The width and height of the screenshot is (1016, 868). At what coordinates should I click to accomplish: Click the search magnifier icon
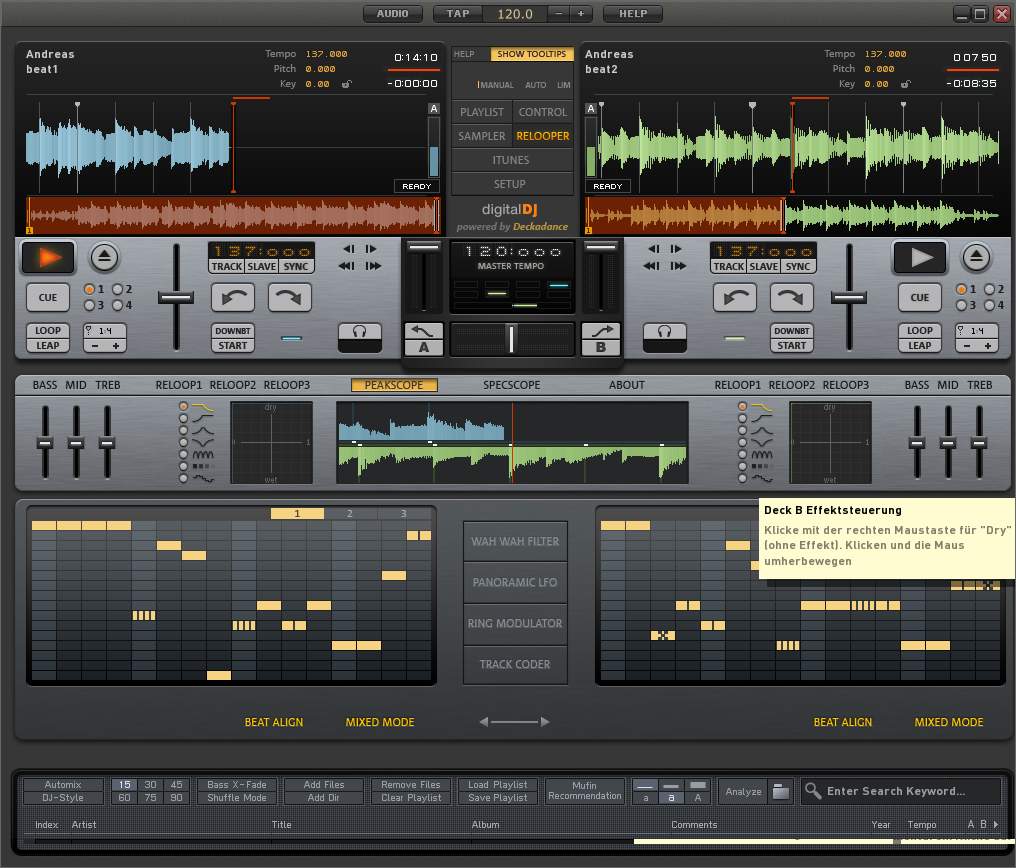click(813, 790)
